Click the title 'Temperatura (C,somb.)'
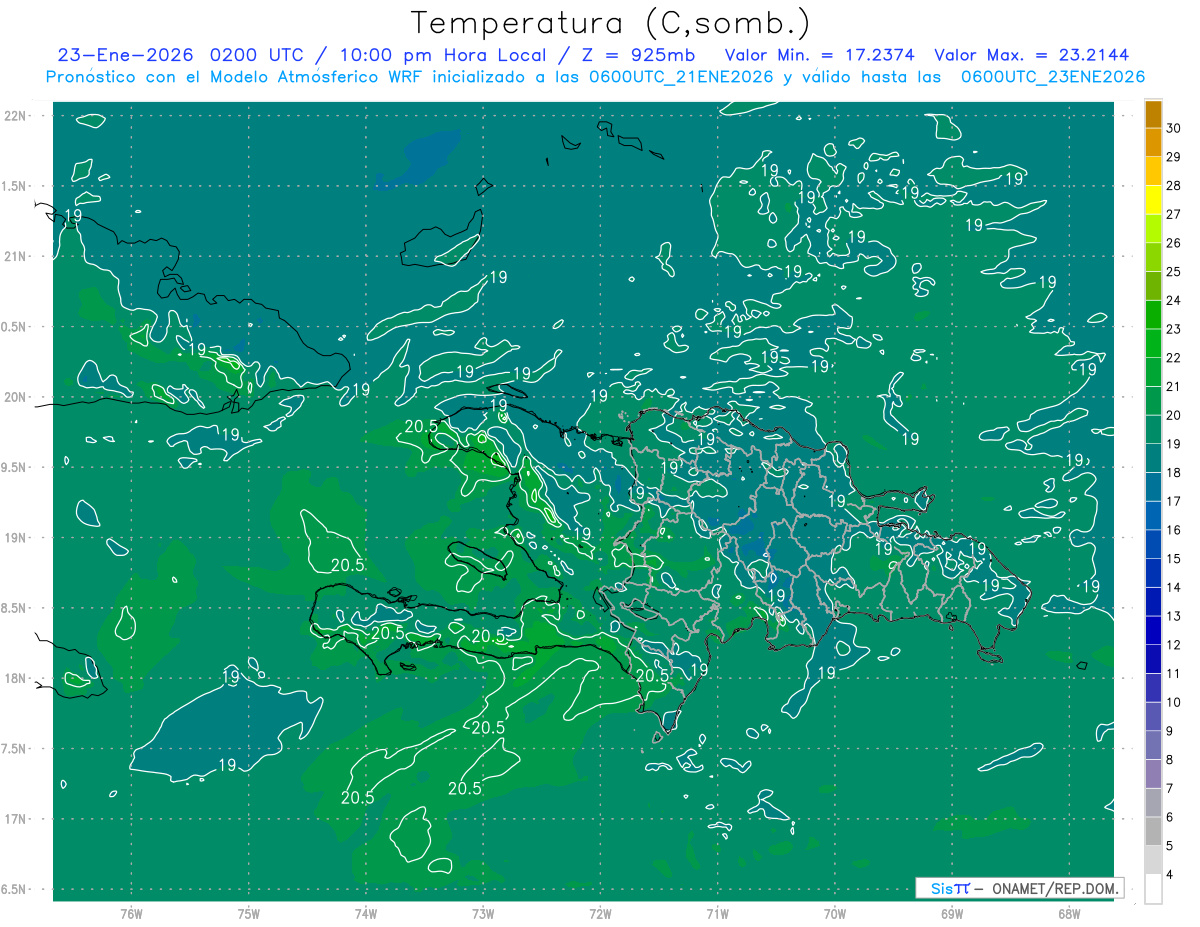This screenshot has height=927, width=1200. point(610,22)
